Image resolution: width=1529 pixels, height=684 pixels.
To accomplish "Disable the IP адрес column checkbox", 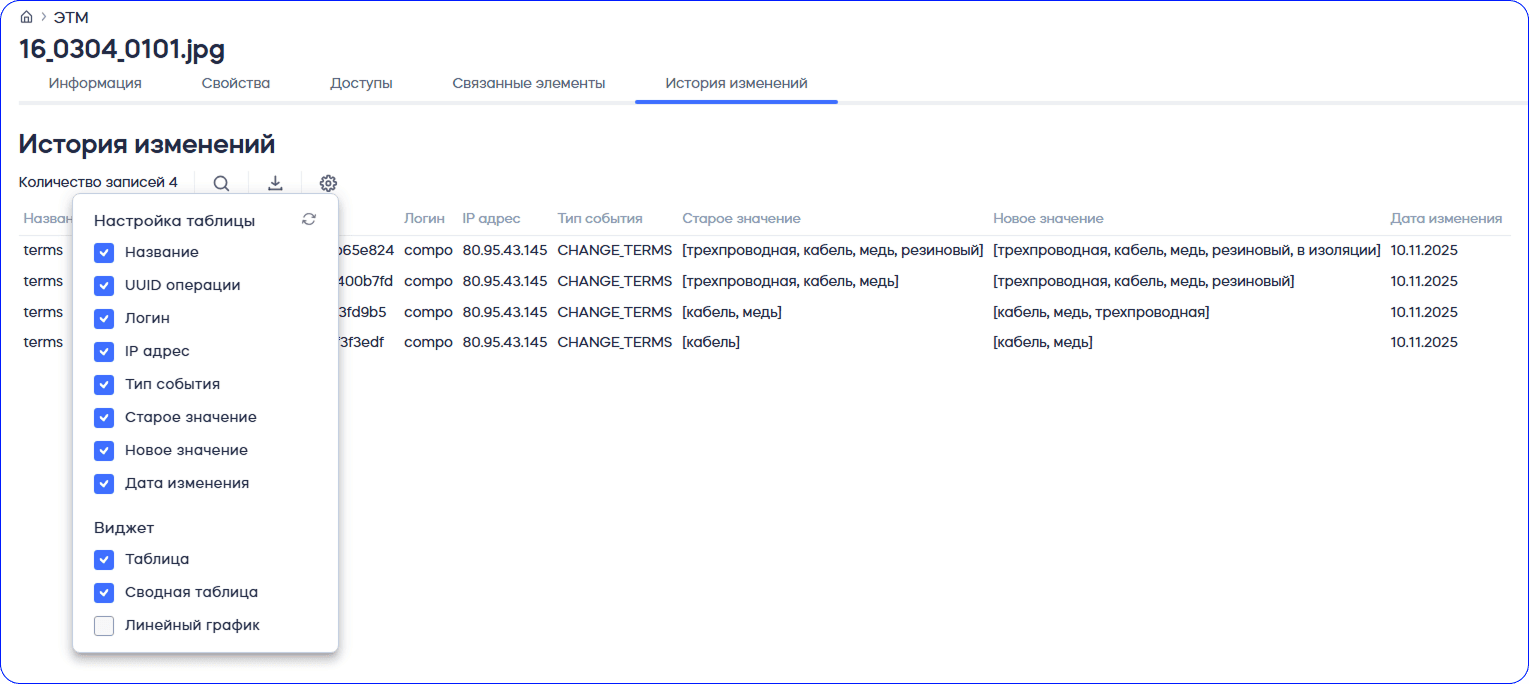I will point(104,352).
